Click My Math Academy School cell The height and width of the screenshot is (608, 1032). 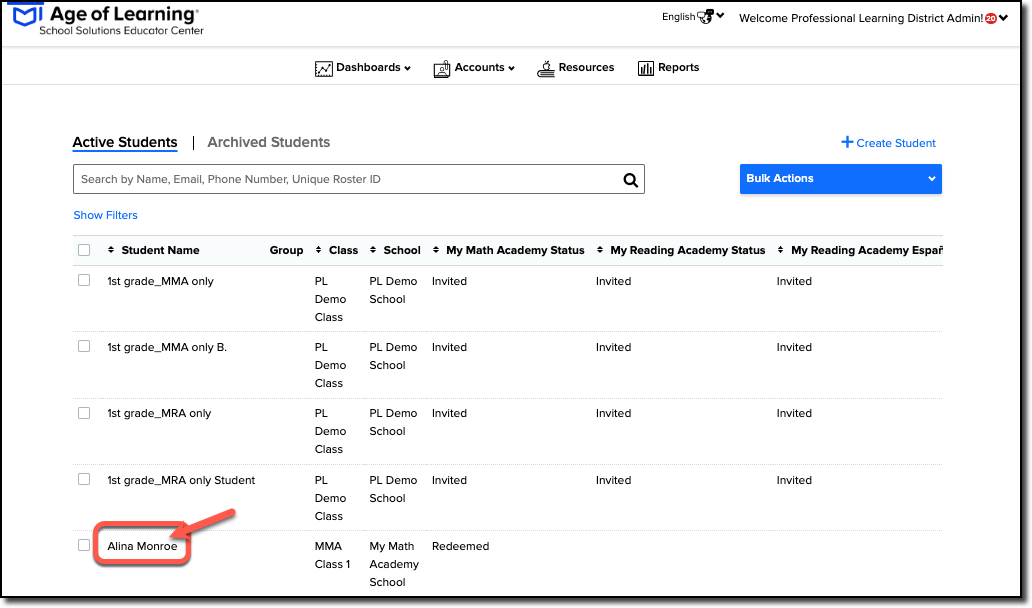point(394,564)
